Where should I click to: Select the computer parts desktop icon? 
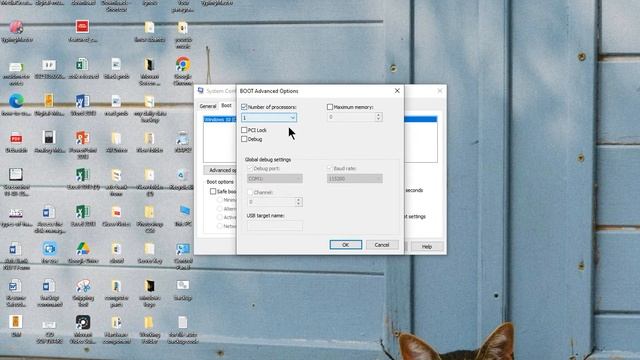[x=116, y=286]
